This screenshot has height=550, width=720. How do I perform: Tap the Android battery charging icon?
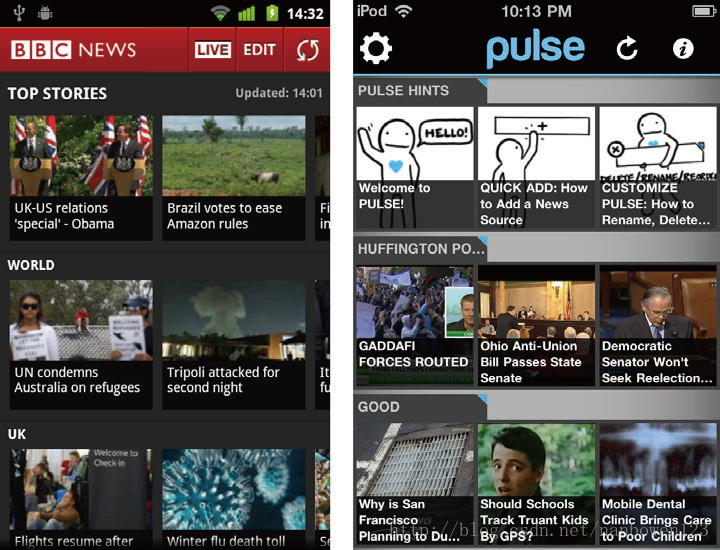coord(272,13)
